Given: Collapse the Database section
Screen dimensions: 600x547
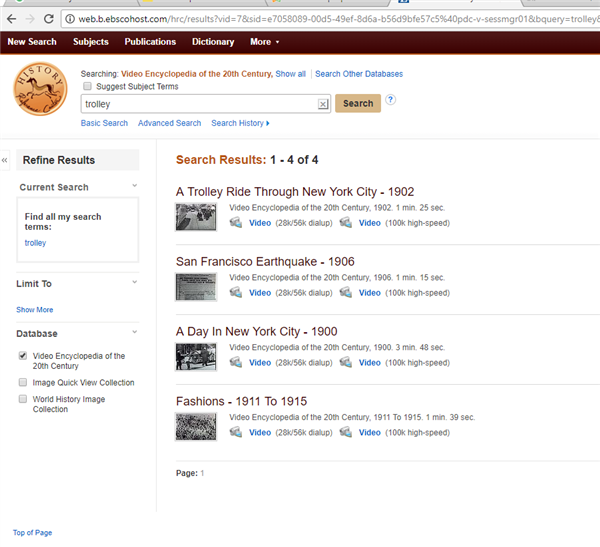Looking at the screenshot, I should [135, 331].
